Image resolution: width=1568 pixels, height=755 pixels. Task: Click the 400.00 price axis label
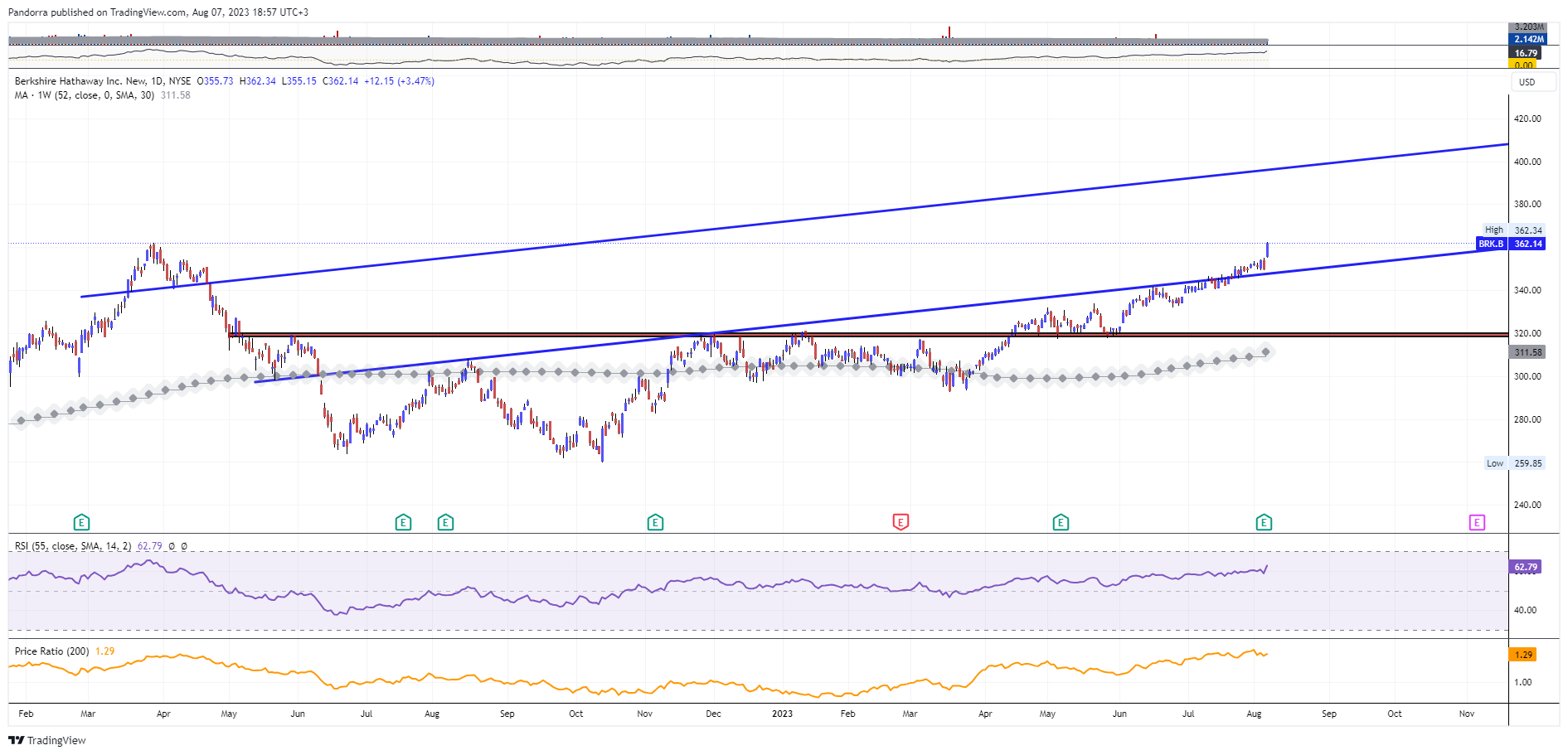(x=1527, y=162)
